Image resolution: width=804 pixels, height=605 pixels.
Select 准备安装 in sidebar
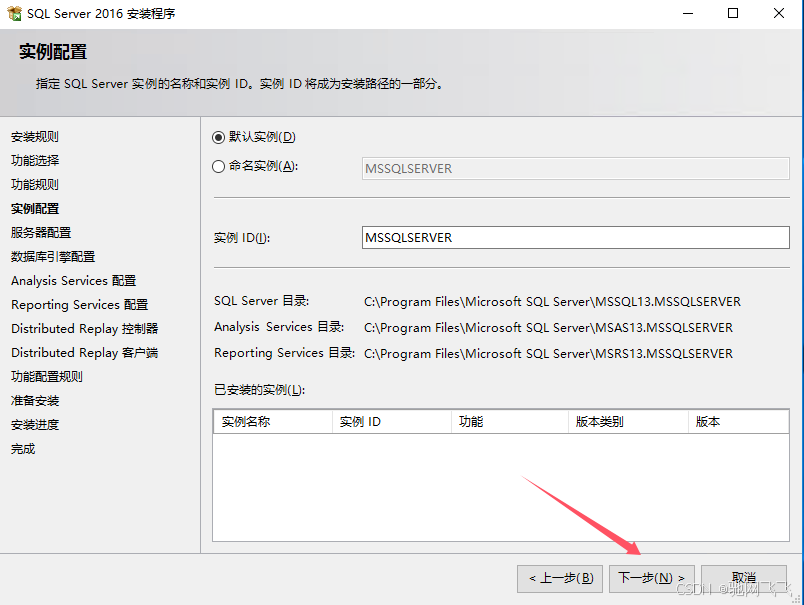pos(35,401)
